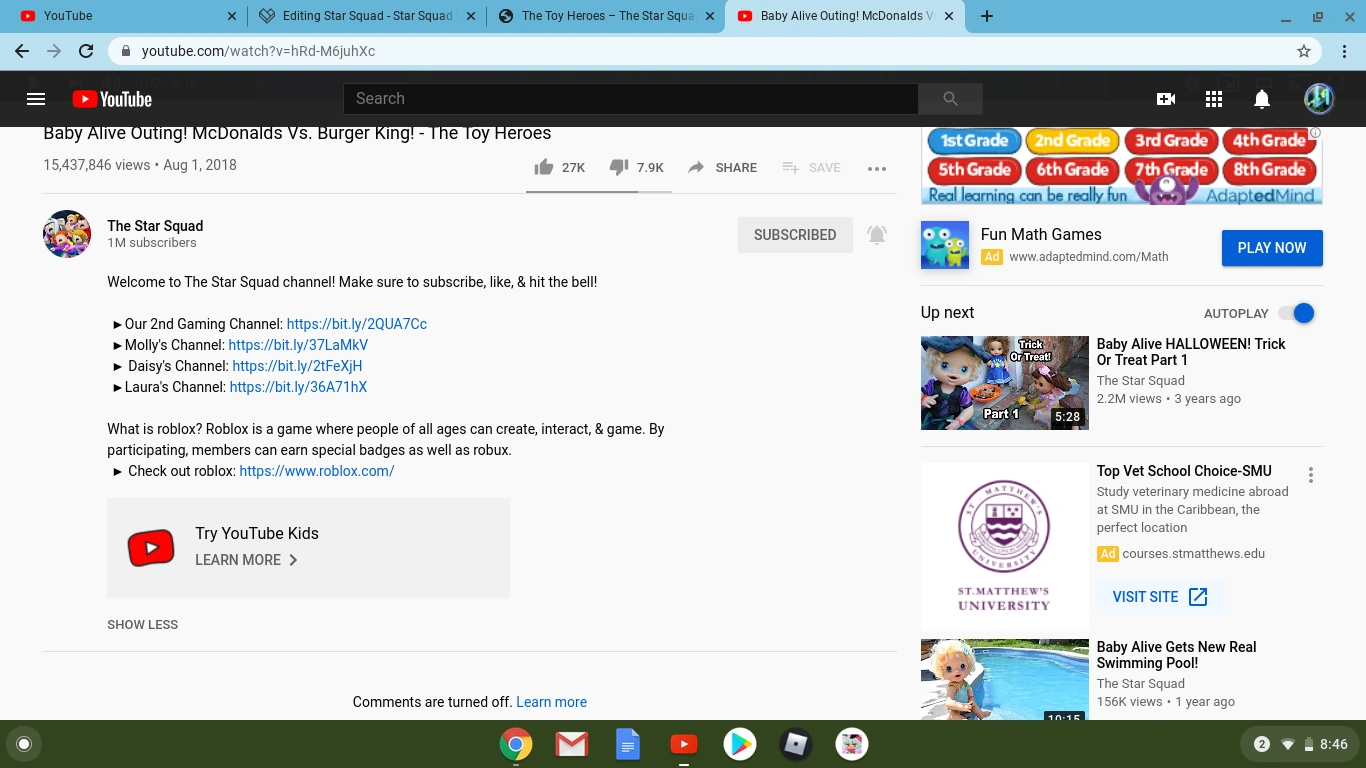Open Laura's Channel bit.ly link
This screenshot has height=768, width=1366.
pyautogui.click(x=298, y=387)
